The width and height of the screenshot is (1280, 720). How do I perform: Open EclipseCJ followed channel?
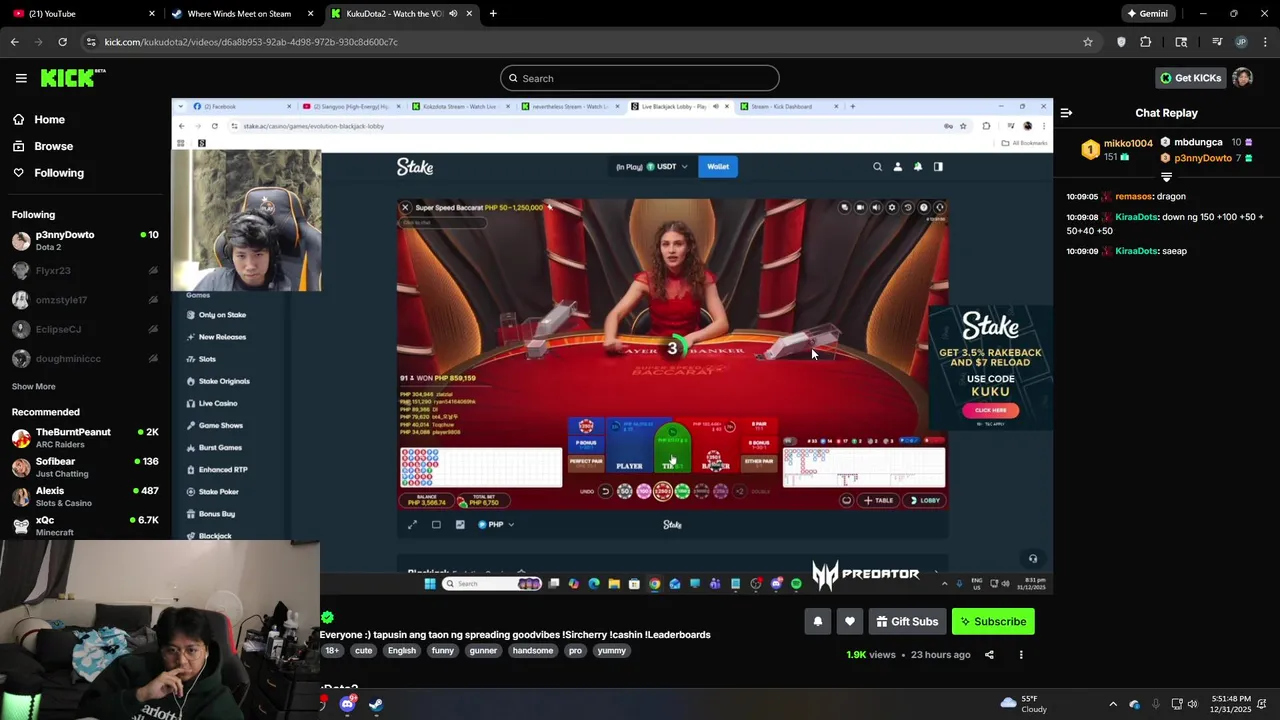(x=85, y=329)
